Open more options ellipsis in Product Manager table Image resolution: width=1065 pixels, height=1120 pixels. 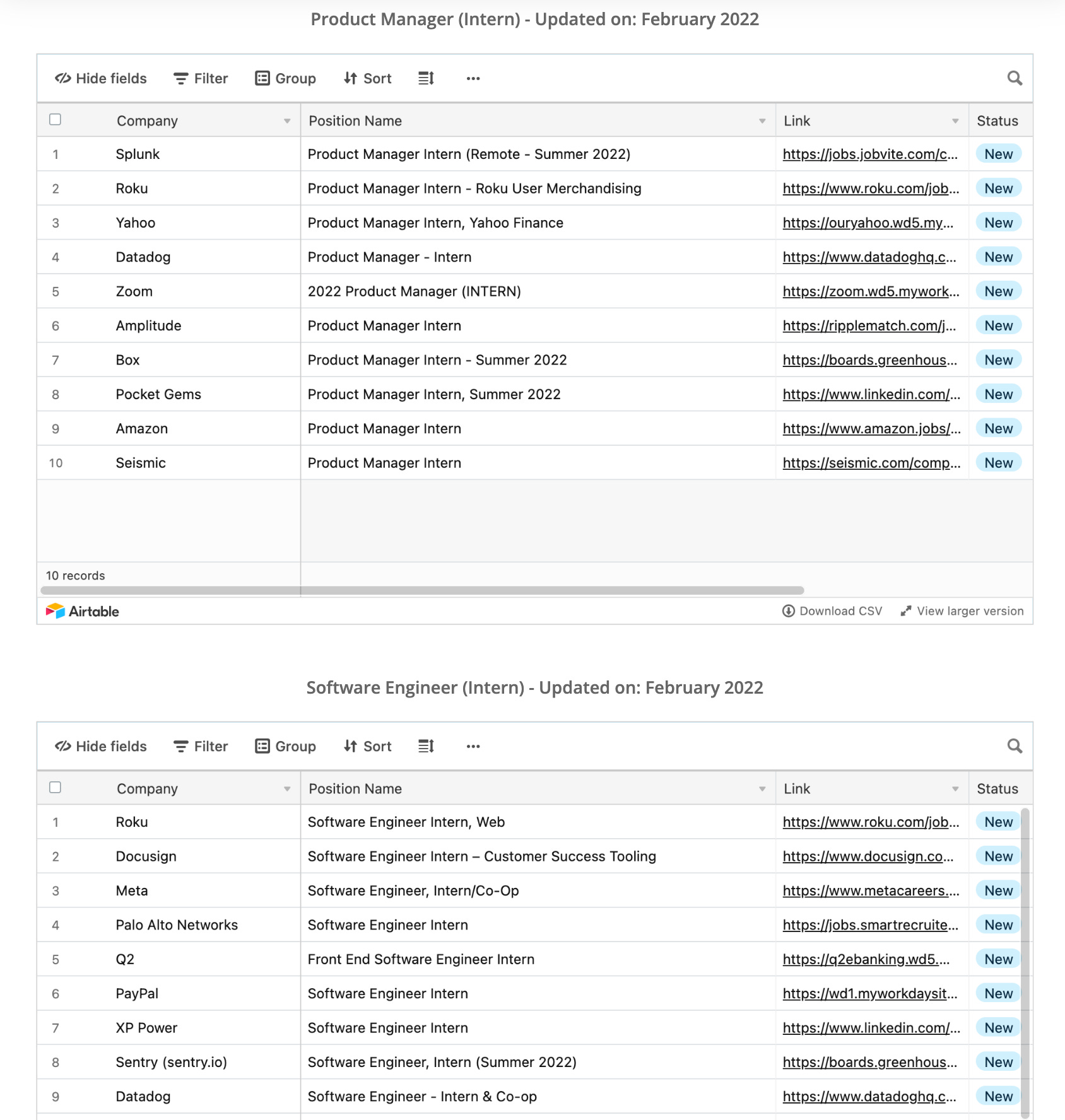pyautogui.click(x=473, y=78)
